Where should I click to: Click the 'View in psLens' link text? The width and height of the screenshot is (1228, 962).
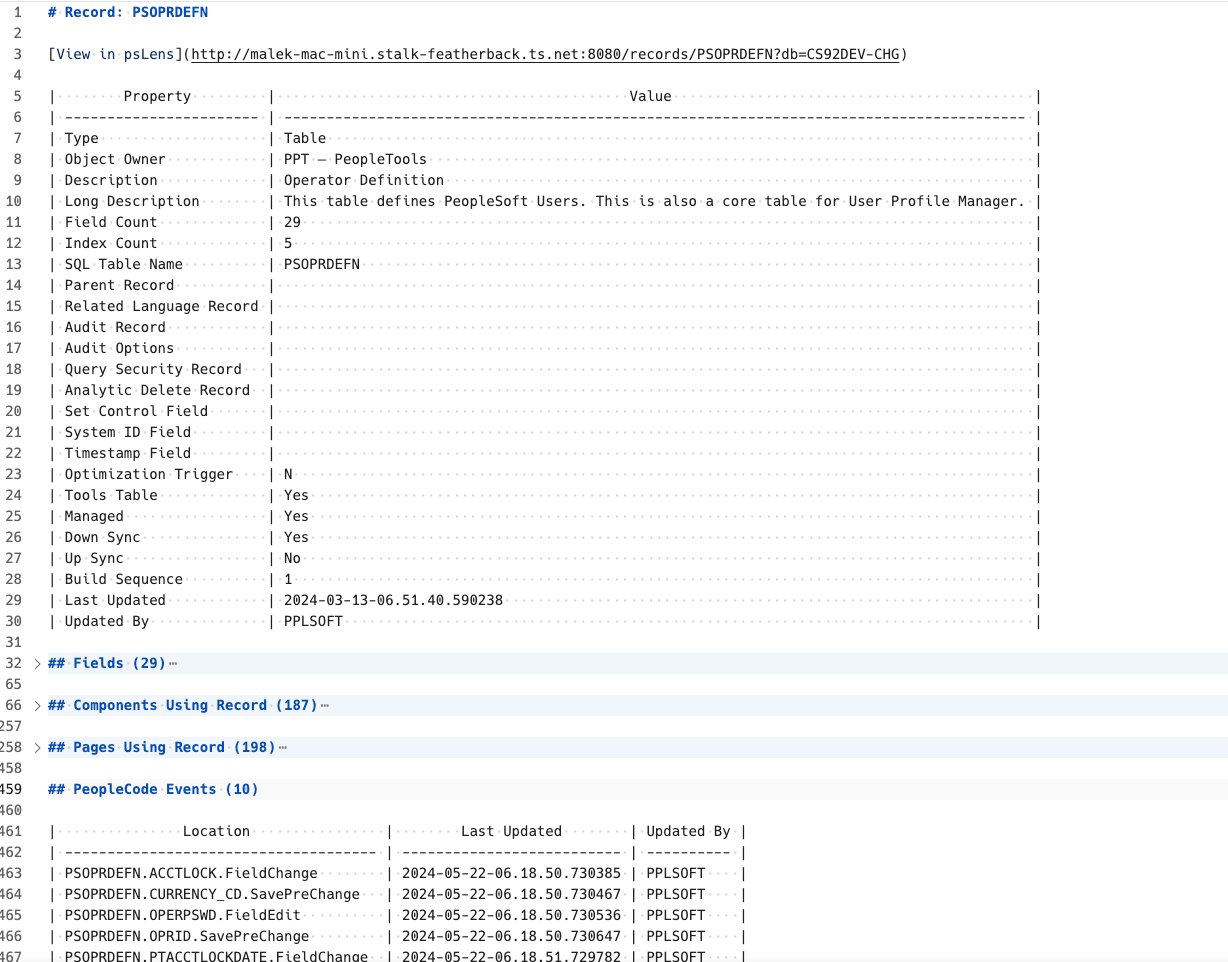[x=115, y=54]
